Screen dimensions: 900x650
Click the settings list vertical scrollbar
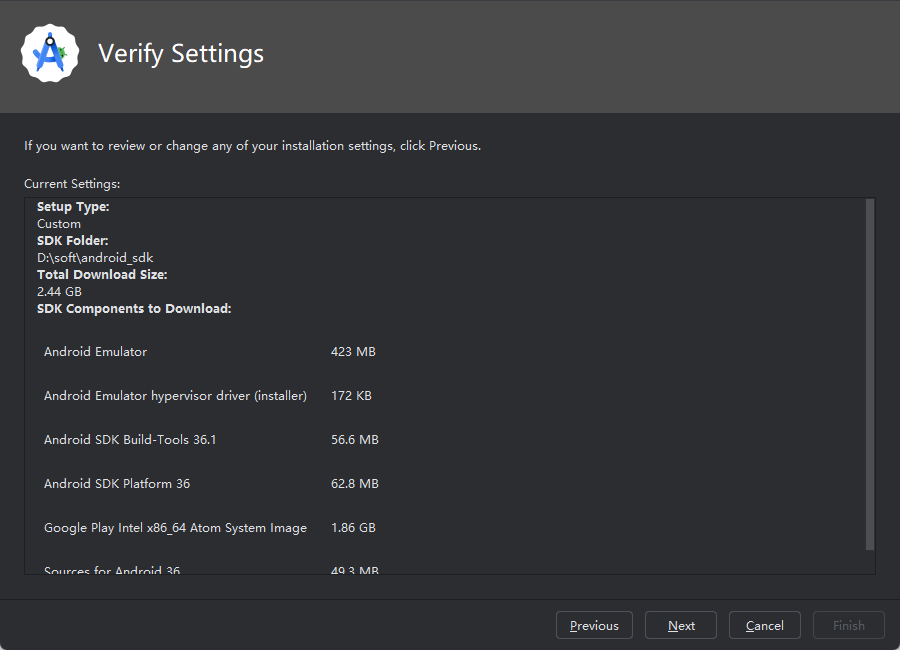coord(870,374)
